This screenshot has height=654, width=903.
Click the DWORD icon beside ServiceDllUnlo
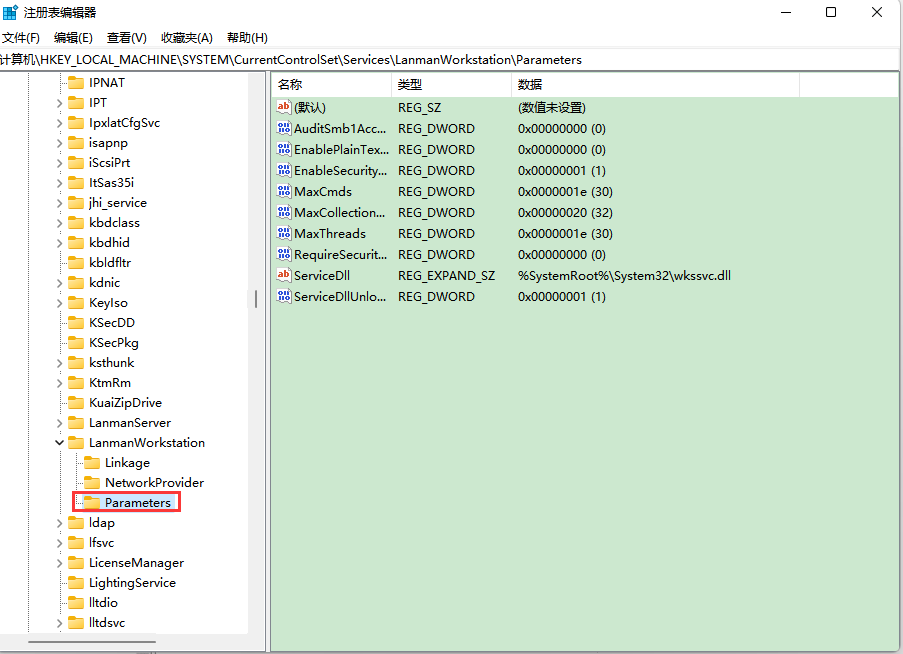click(283, 296)
